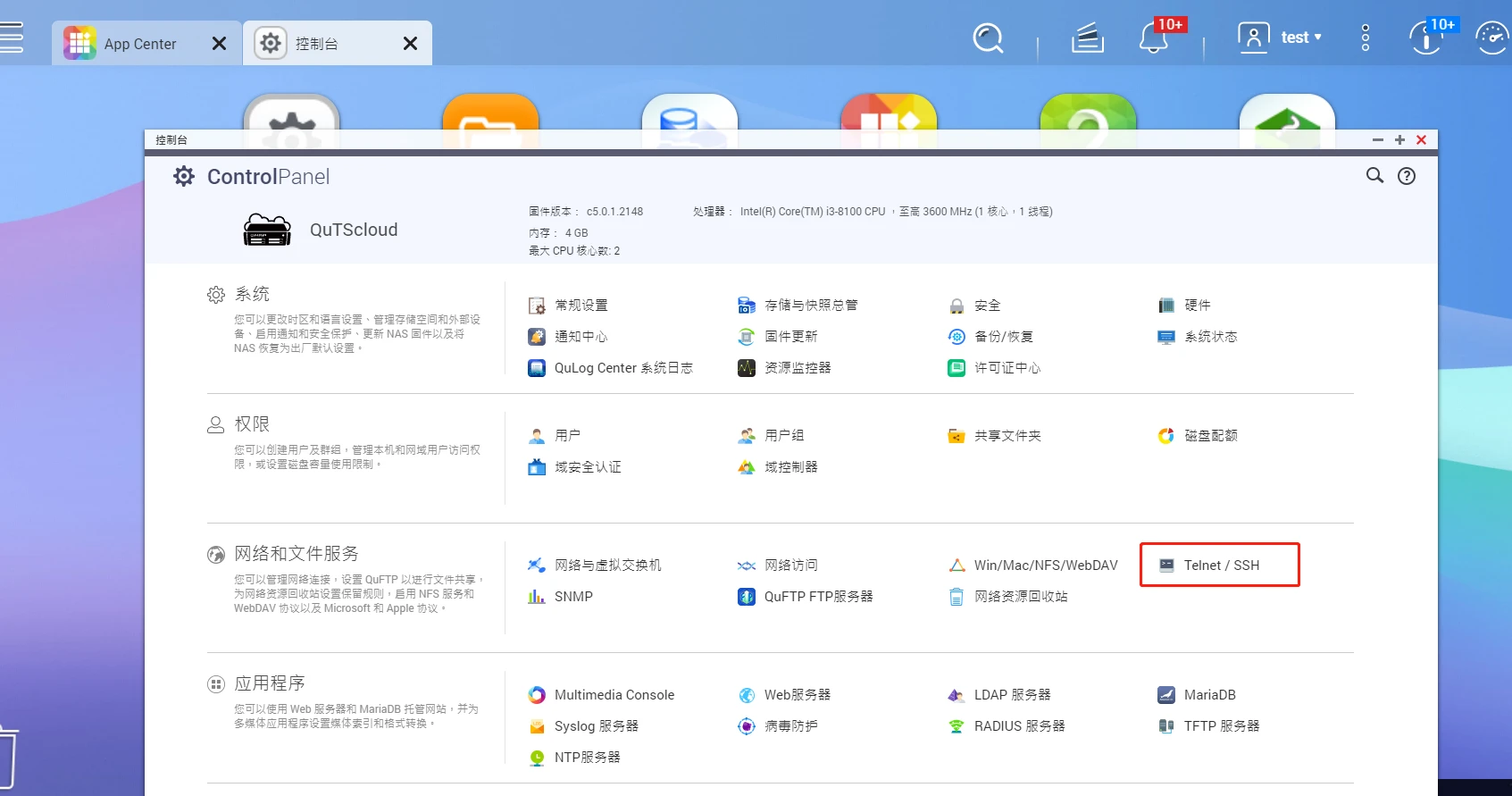Open 用户组 user groups
Image resolution: width=1512 pixels, height=796 pixels.
[771, 436]
